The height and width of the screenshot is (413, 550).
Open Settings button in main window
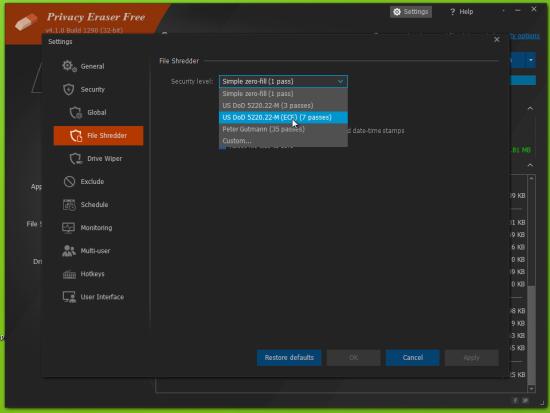click(411, 12)
